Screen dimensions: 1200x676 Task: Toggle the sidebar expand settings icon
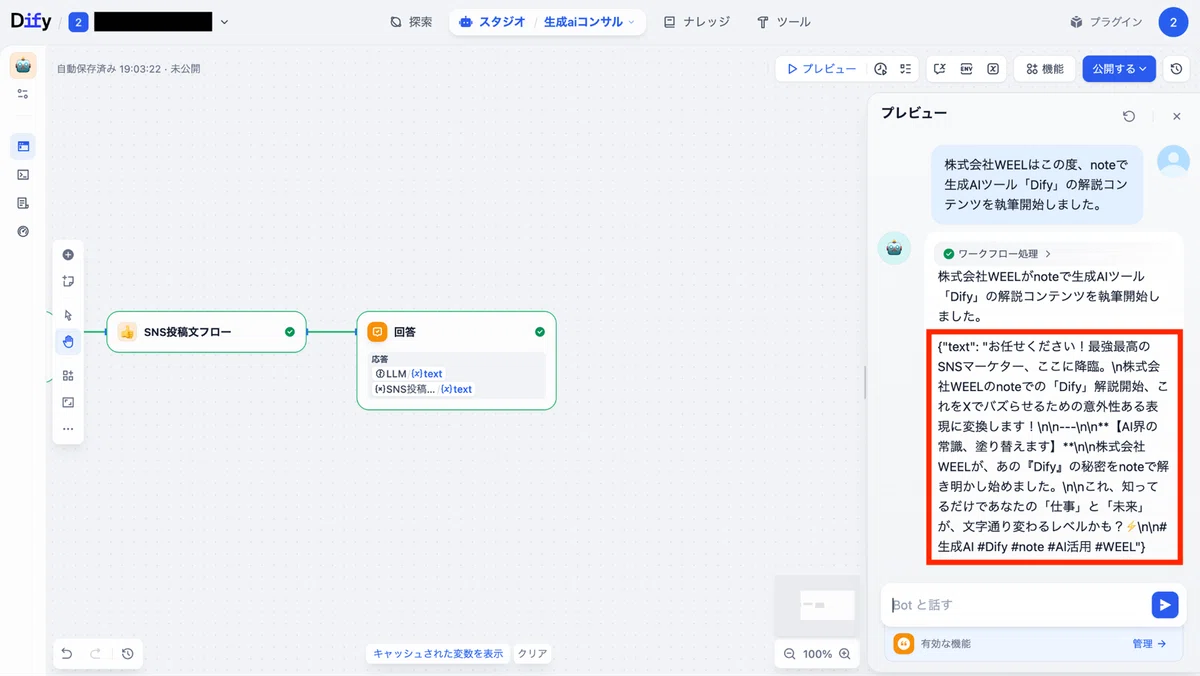[23, 94]
